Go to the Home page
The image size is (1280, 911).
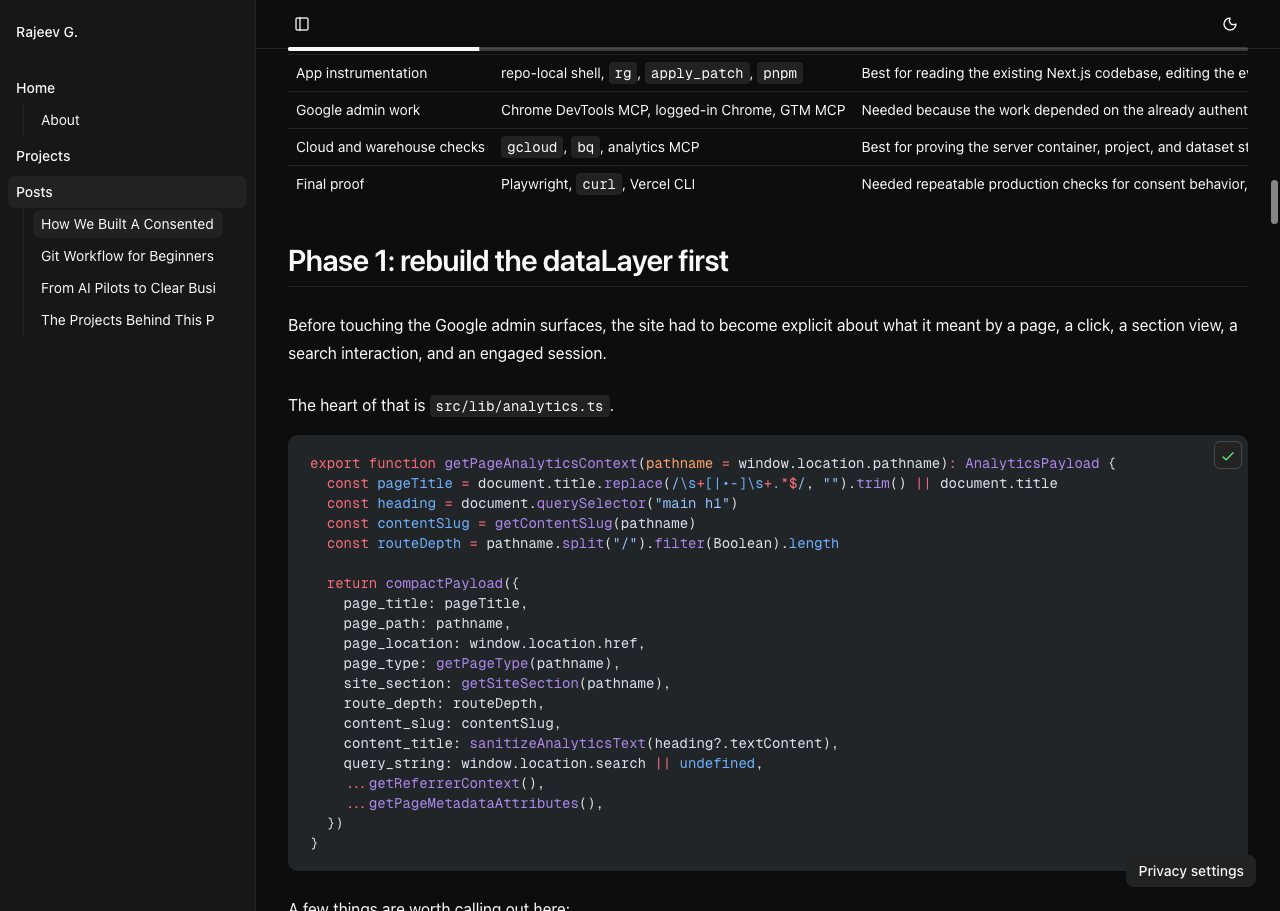click(36, 88)
